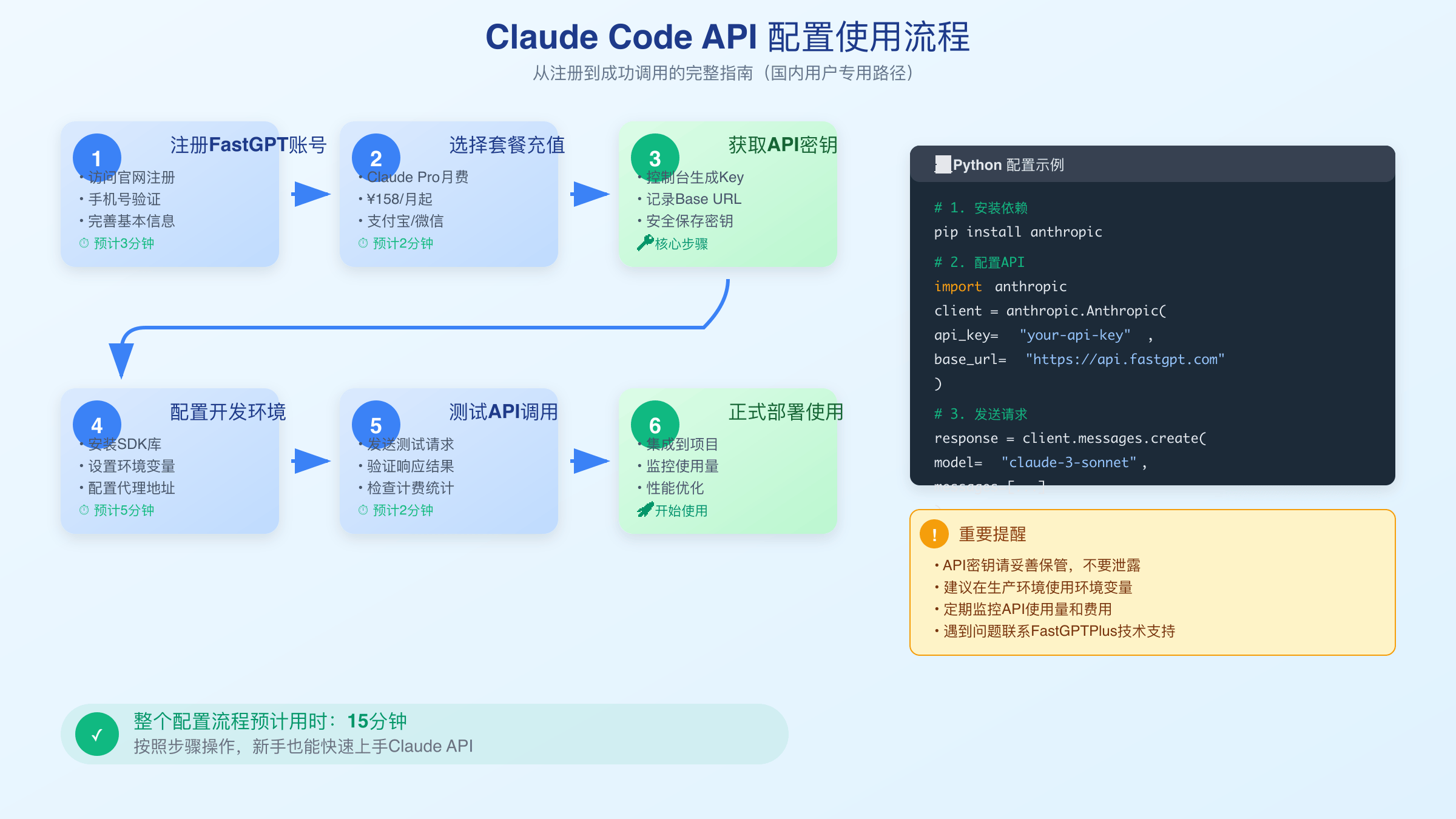
Task: Click the icon before Python 配置示例
Action: [943, 164]
